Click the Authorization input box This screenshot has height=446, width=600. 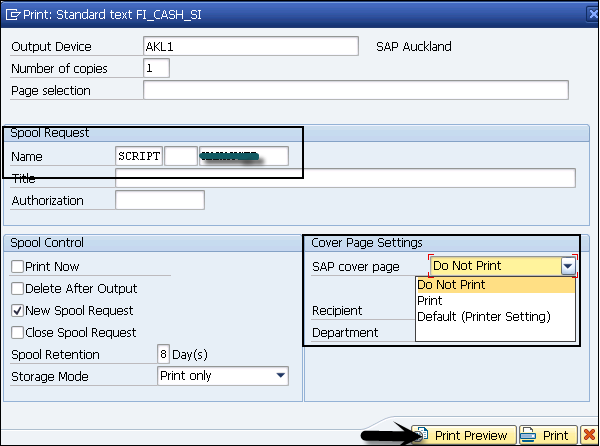[x=160, y=200]
